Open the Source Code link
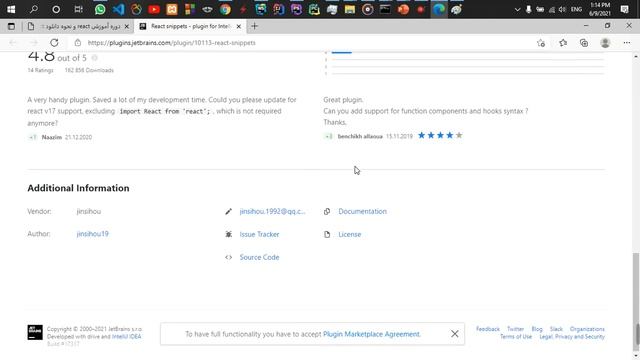Image resolution: width=640 pixels, height=360 pixels. click(x=259, y=257)
